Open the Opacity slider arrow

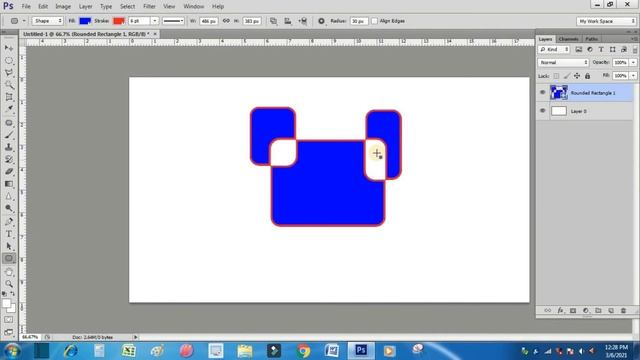(x=633, y=62)
